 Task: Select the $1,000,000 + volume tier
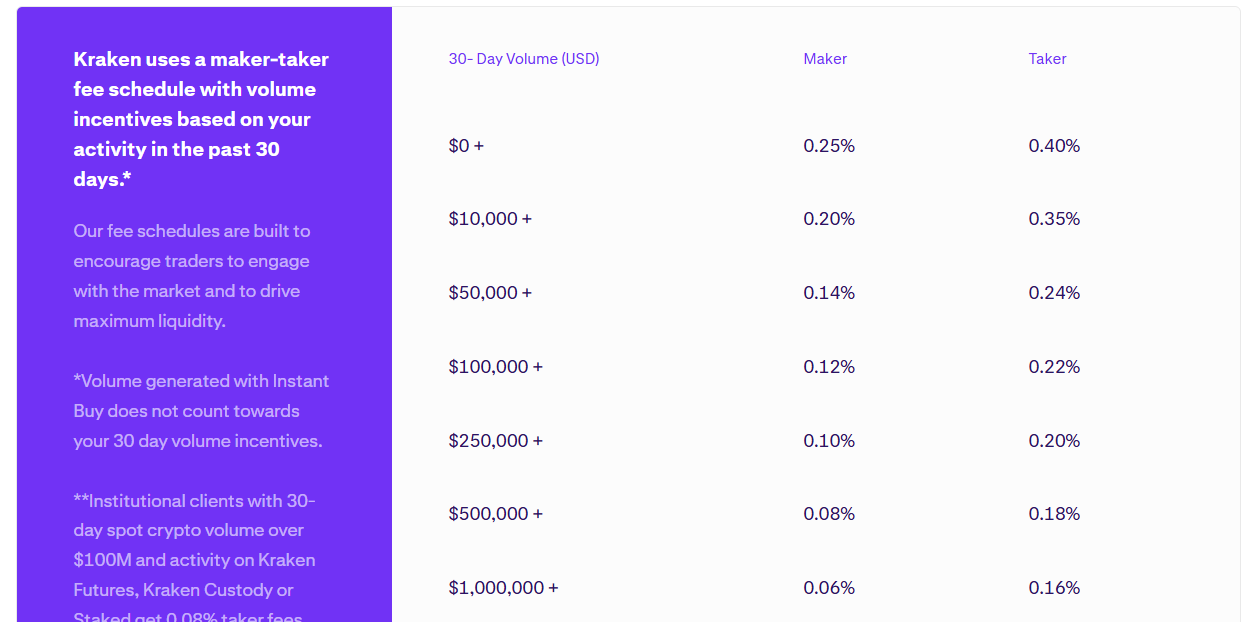pos(503,588)
